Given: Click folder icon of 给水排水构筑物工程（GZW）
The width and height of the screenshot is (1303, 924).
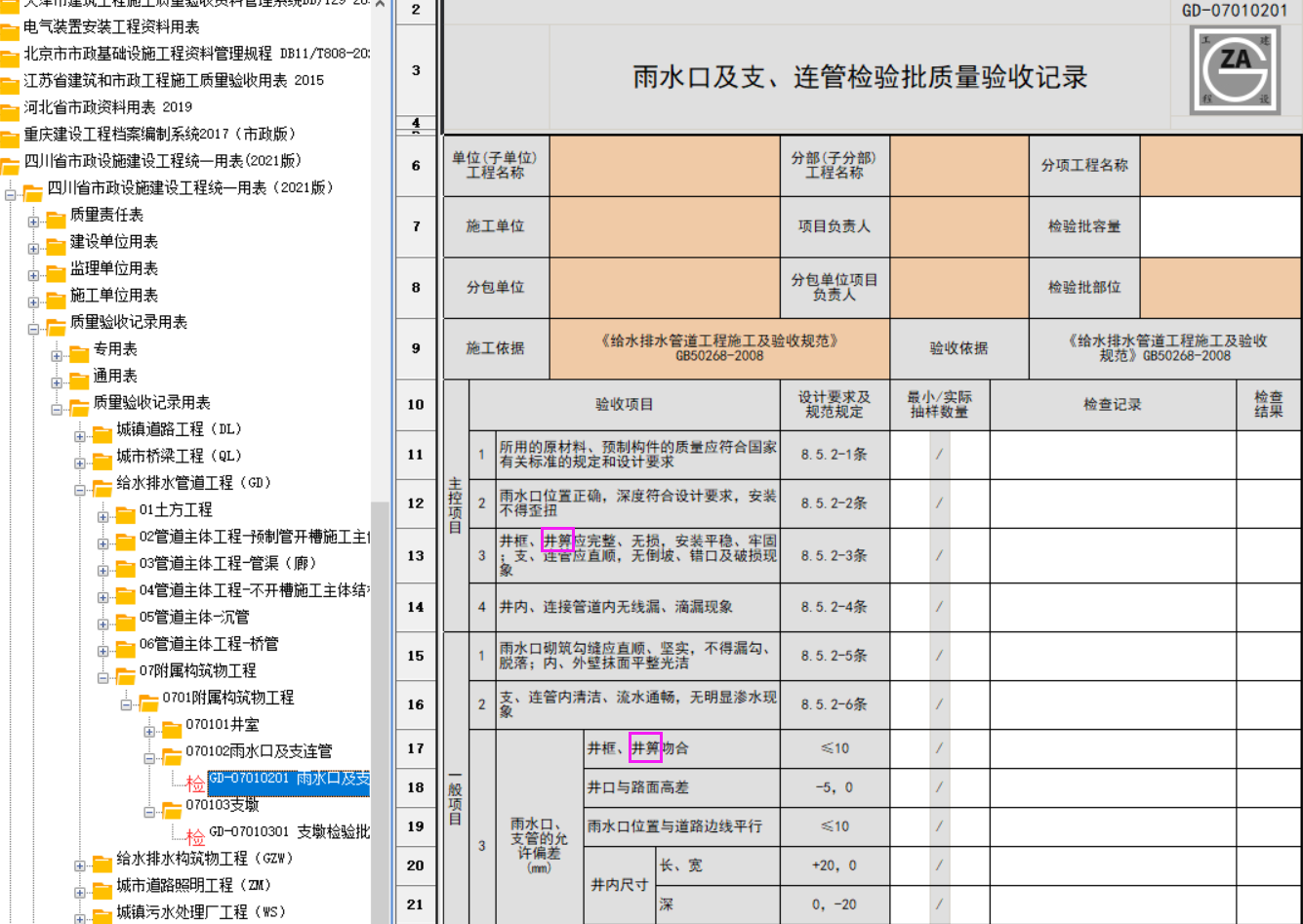Looking at the screenshot, I should point(102,863).
